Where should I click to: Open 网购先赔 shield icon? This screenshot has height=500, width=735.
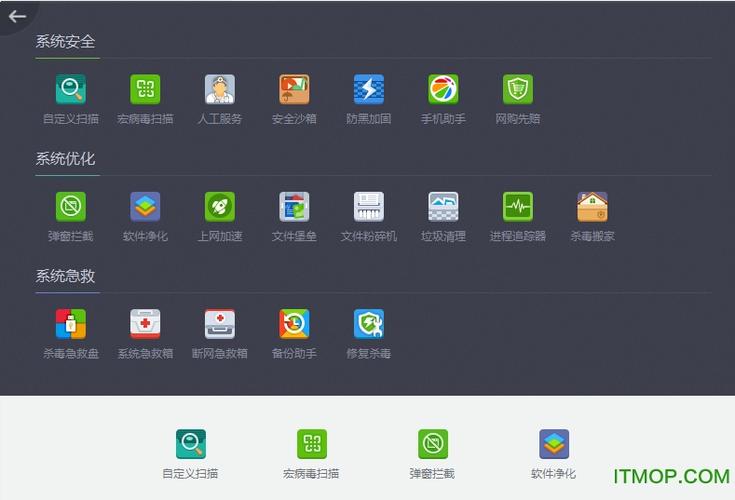518,89
